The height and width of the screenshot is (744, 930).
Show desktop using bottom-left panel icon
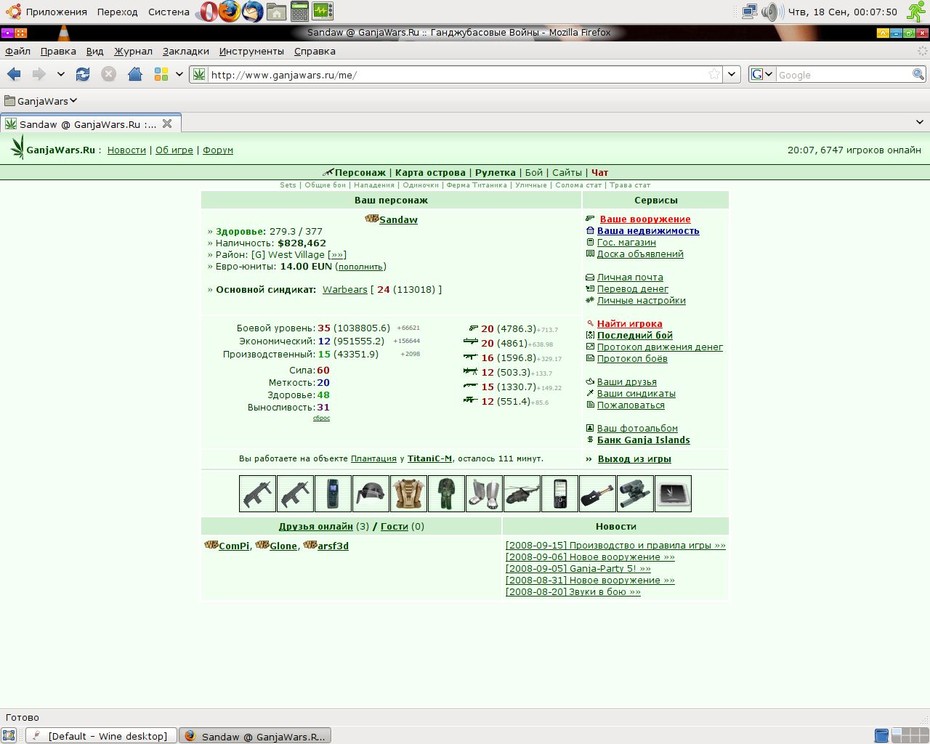9,736
